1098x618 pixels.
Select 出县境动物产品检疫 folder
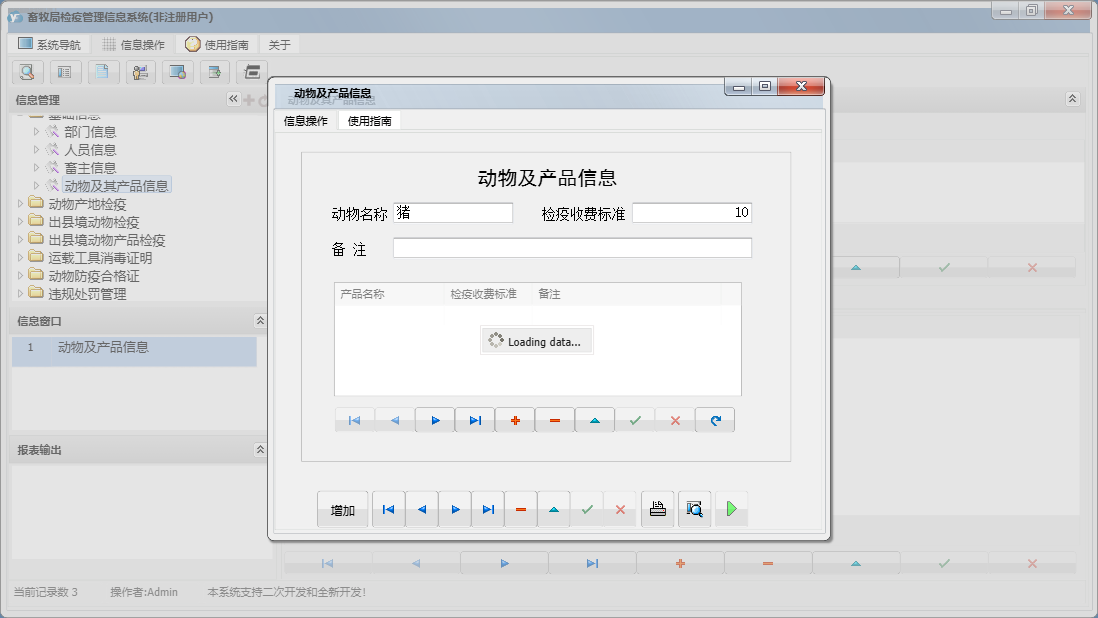[x=106, y=240]
